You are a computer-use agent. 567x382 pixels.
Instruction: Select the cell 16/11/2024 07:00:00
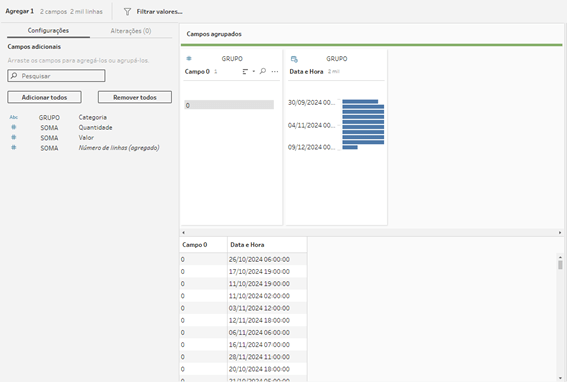tap(267, 345)
